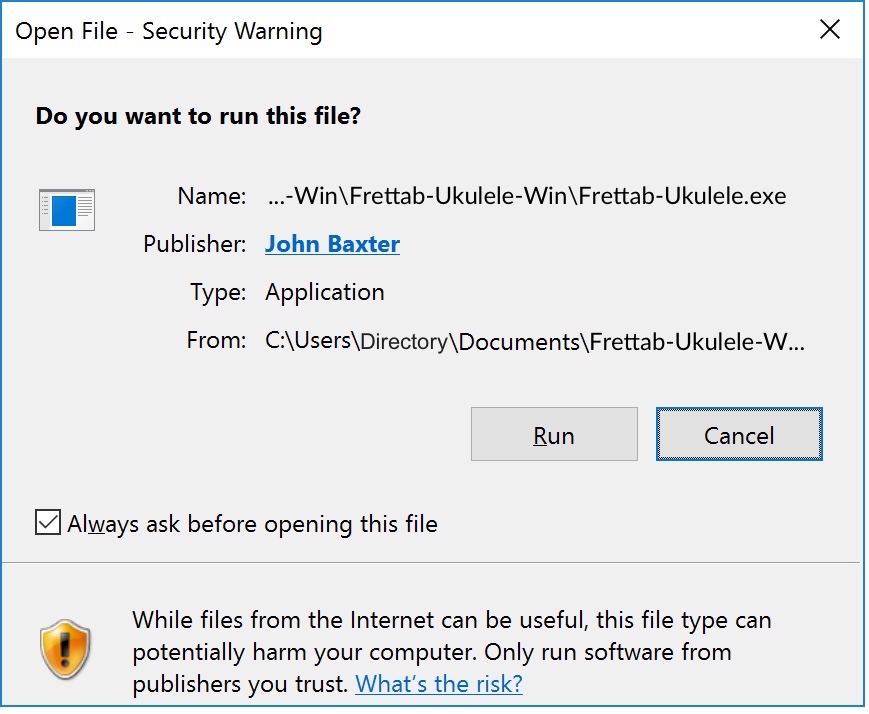Click the Application type value
Viewport: 869px width, 714px height.
[x=325, y=292]
